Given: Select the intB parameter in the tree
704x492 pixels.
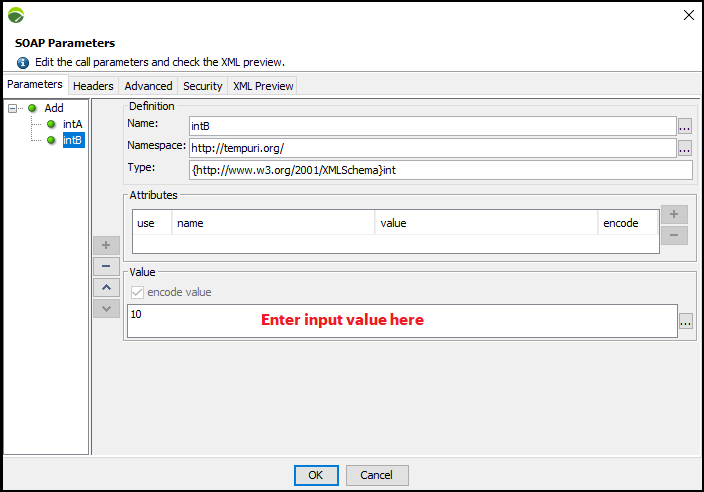Looking at the screenshot, I should click(73, 141).
